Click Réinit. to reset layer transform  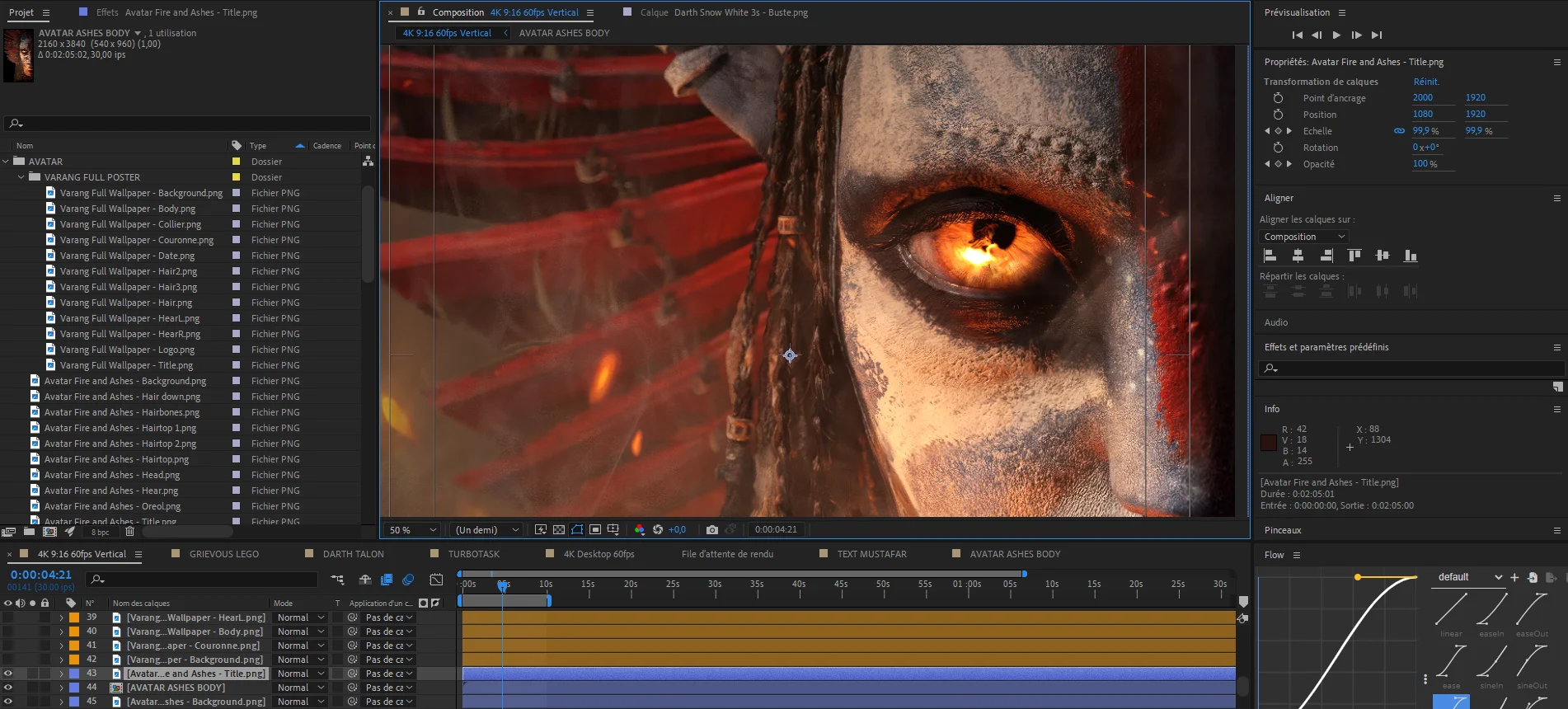point(1425,82)
